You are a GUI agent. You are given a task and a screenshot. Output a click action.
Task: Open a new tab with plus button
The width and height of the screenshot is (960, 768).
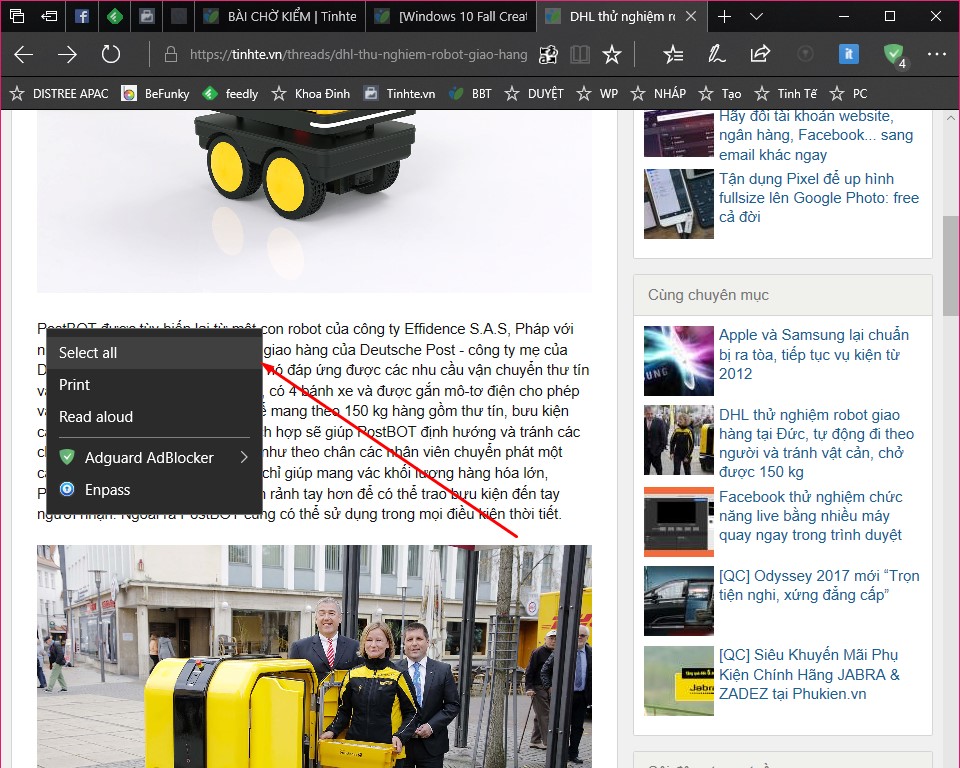[724, 17]
